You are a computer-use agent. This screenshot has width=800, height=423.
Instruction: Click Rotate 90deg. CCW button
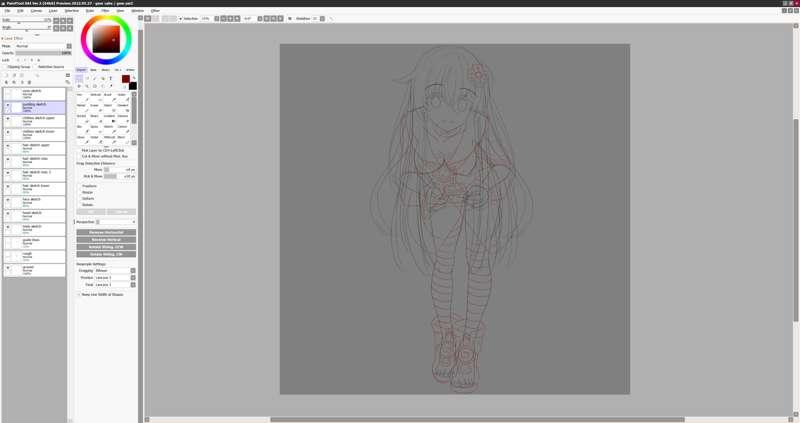click(x=106, y=247)
